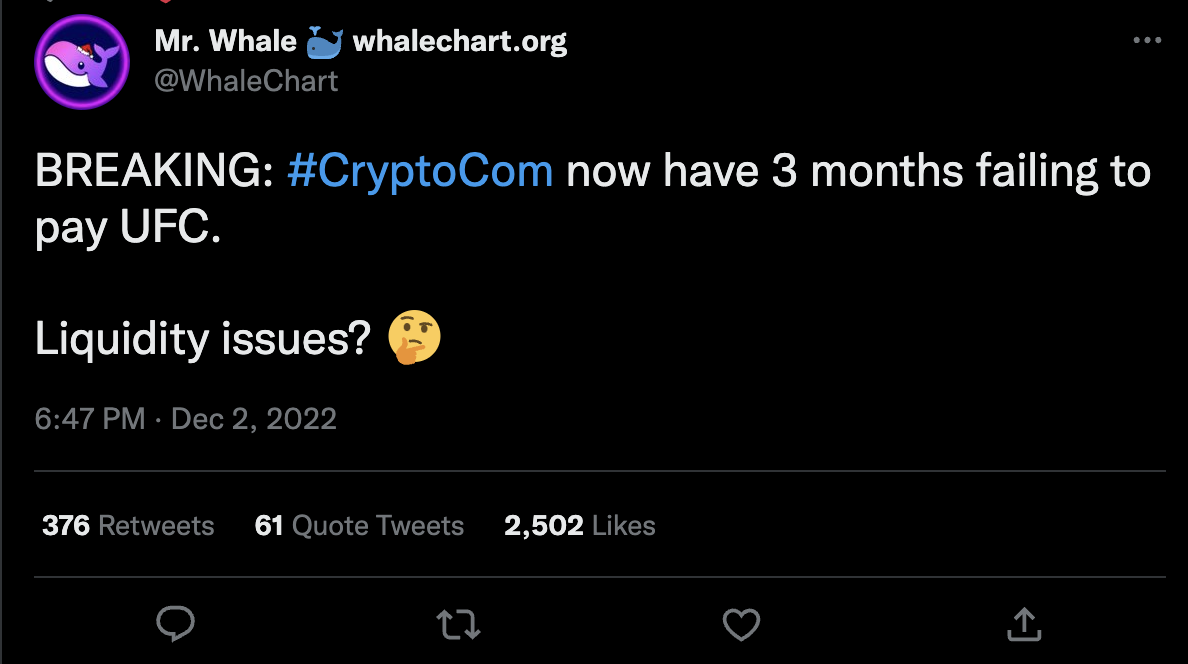This screenshot has height=664, width=1188.
Task: Open the three-dot more options menu
Action: click(x=1147, y=40)
